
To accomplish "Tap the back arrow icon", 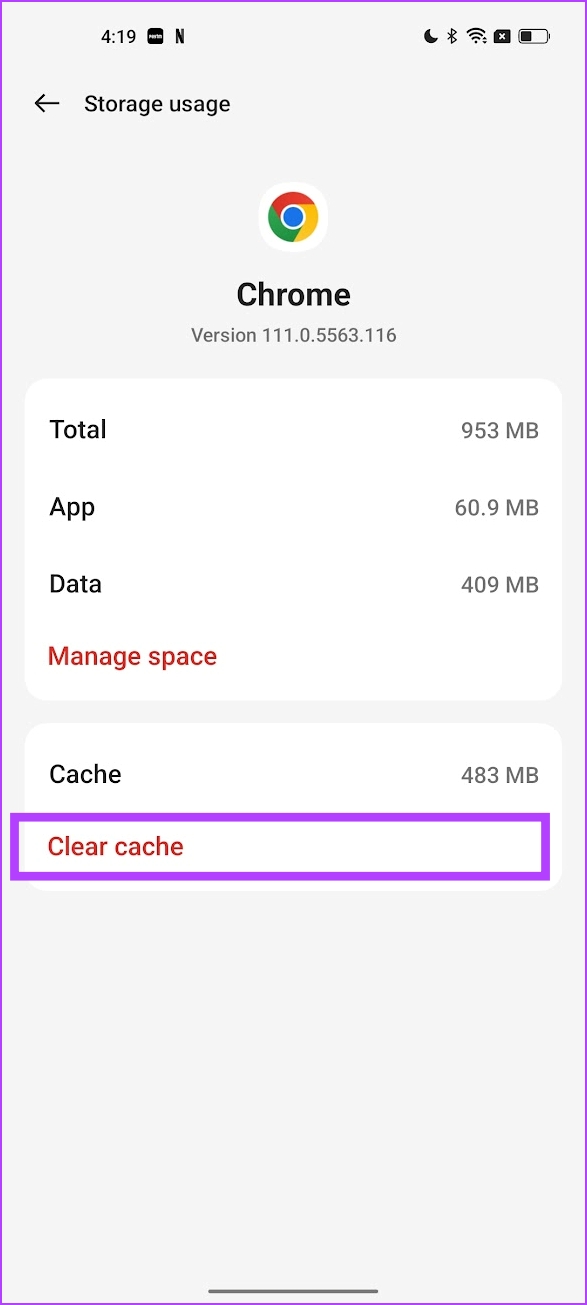I will point(47,103).
